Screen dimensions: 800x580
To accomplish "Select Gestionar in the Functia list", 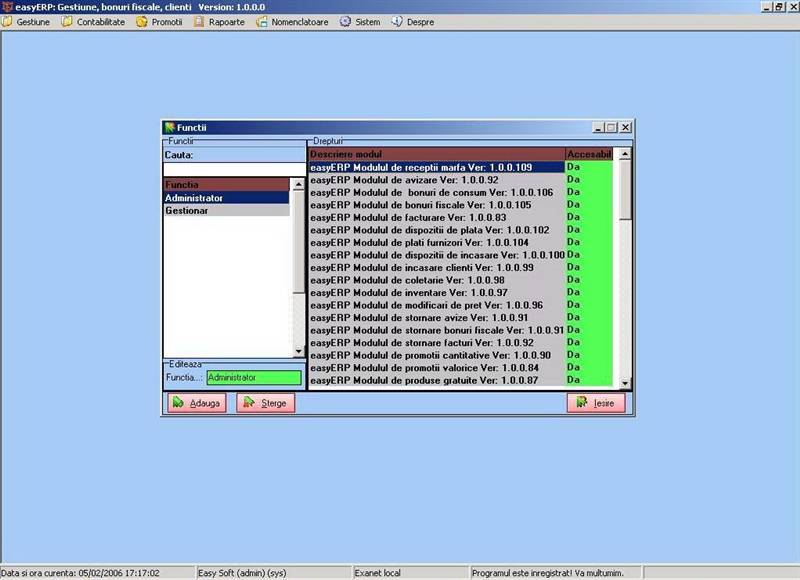I will tap(227, 210).
